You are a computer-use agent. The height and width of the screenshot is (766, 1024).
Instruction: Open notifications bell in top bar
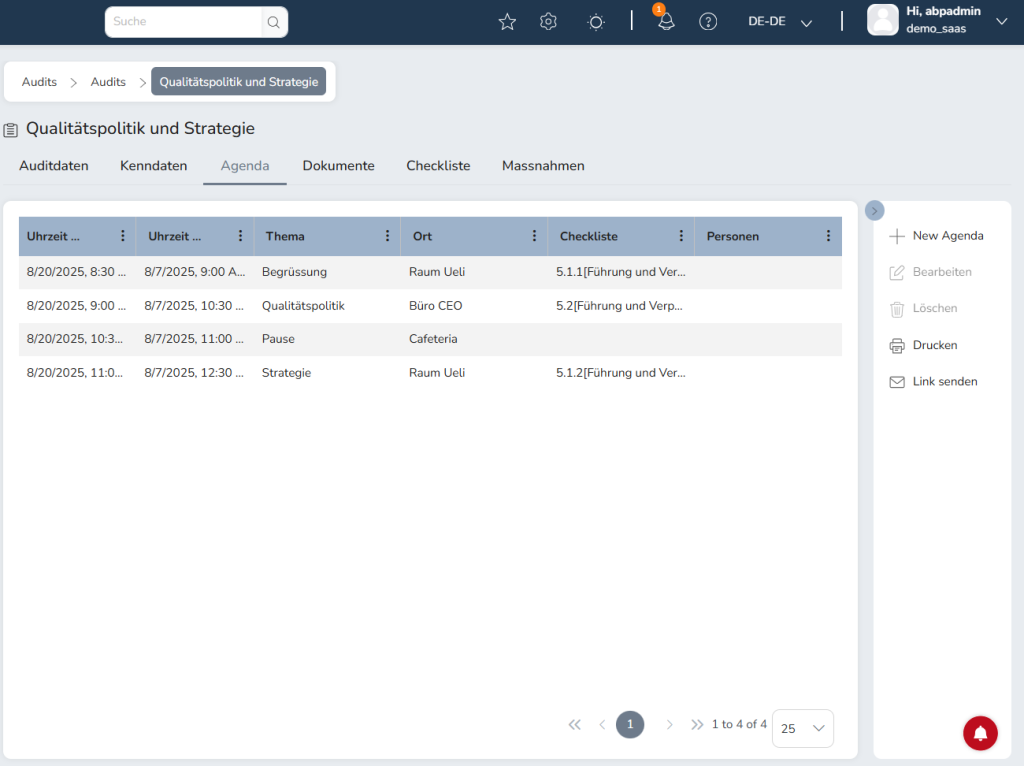(x=666, y=22)
